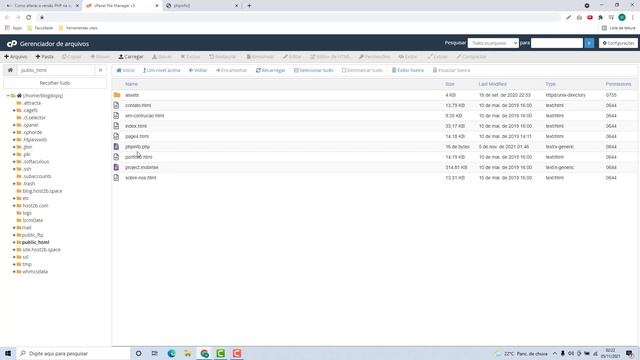Sort by the Size column header
Viewport: 640px width, 360px height.
[450, 84]
